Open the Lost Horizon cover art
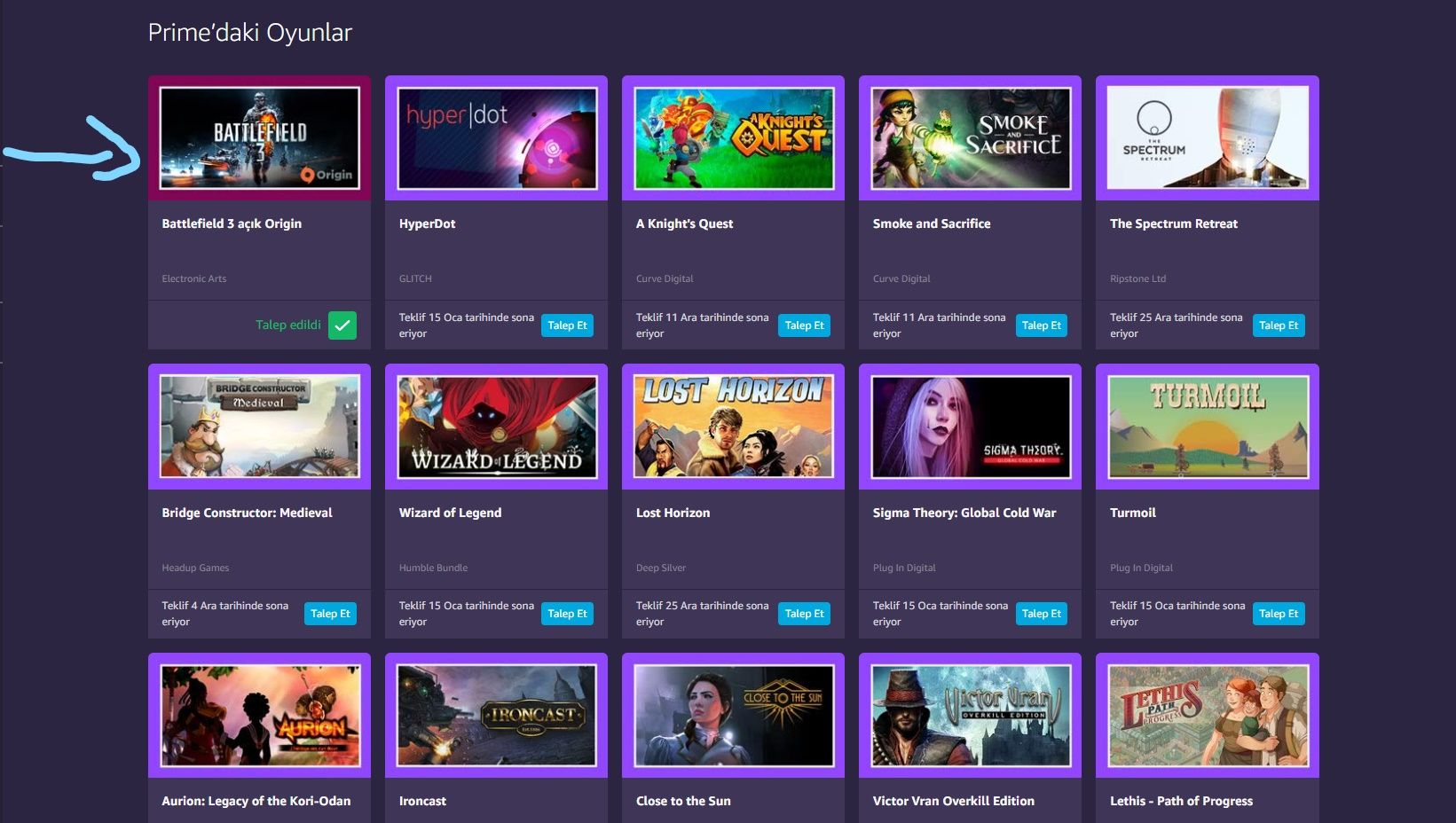The height and width of the screenshot is (823, 1456). pyautogui.click(x=734, y=427)
